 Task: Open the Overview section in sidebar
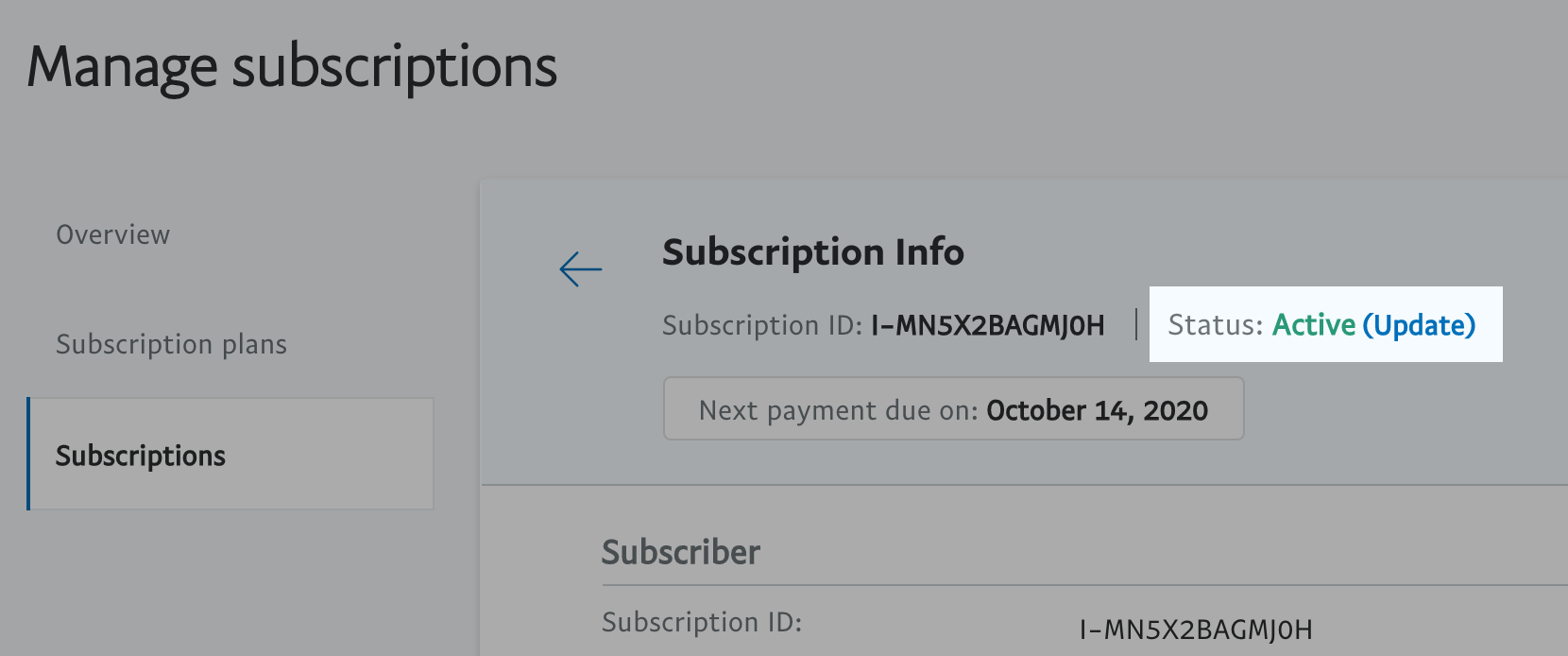(113, 234)
